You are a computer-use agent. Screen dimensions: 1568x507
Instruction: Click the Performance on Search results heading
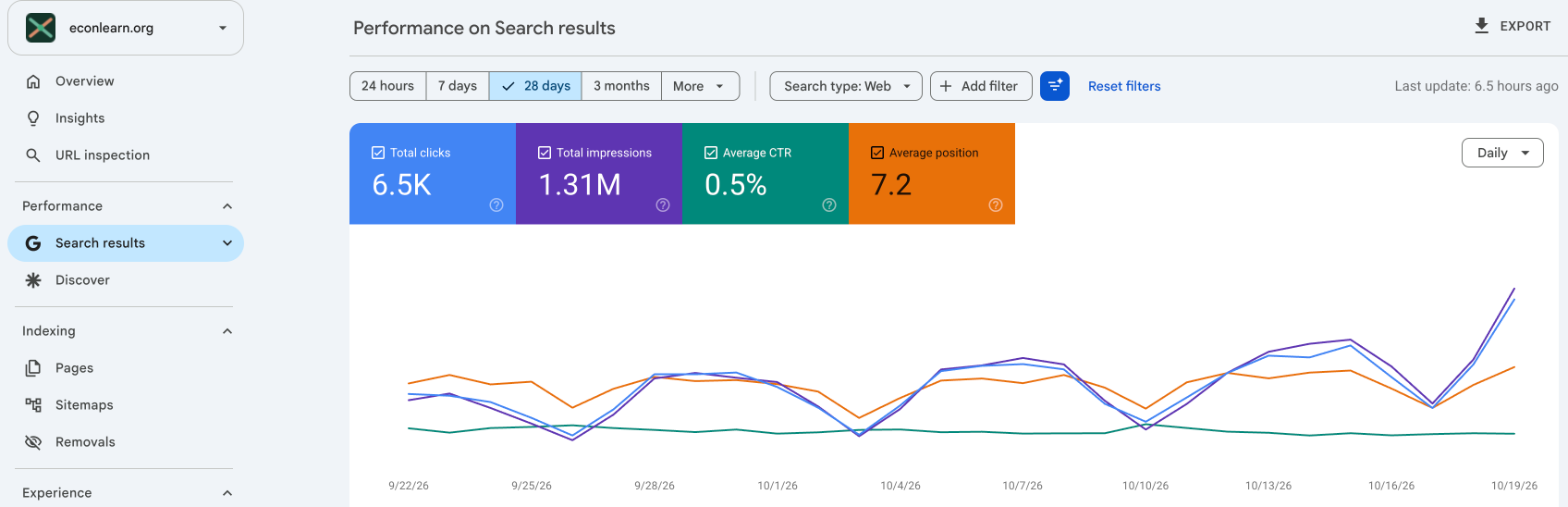[484, 28]
